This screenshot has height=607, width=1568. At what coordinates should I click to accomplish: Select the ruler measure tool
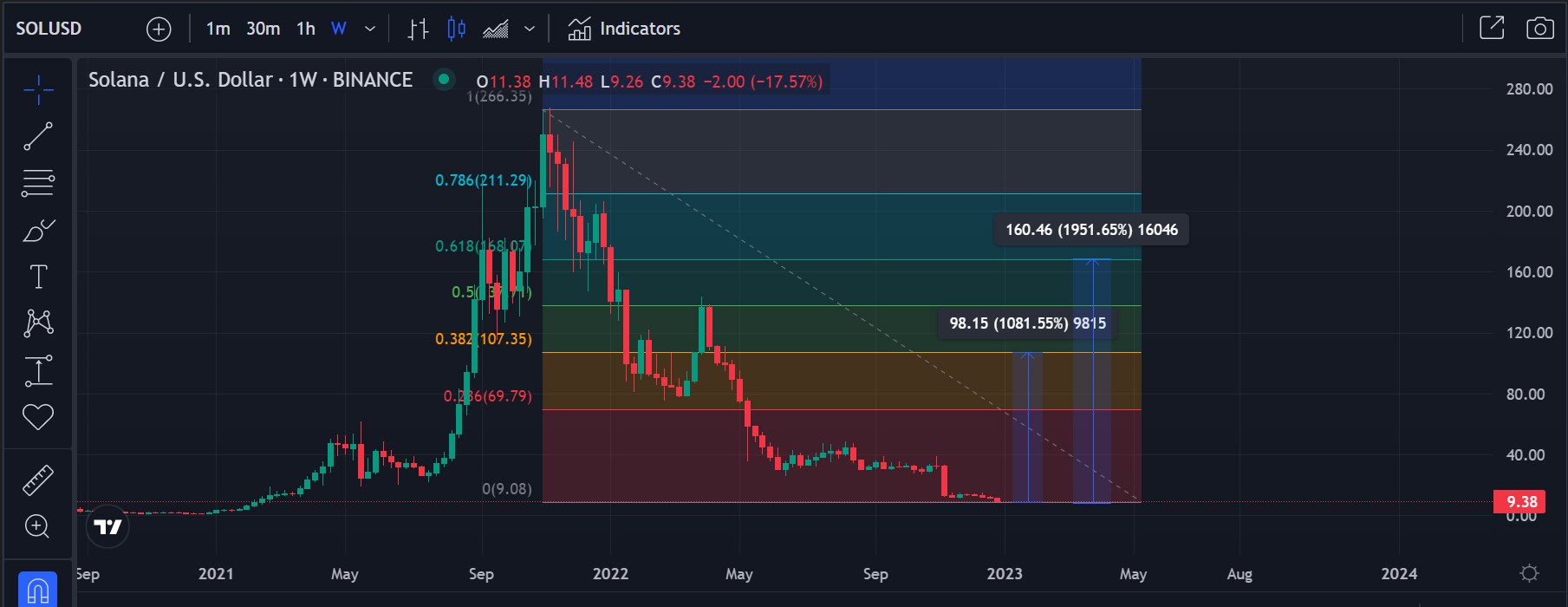pos(38,480)
